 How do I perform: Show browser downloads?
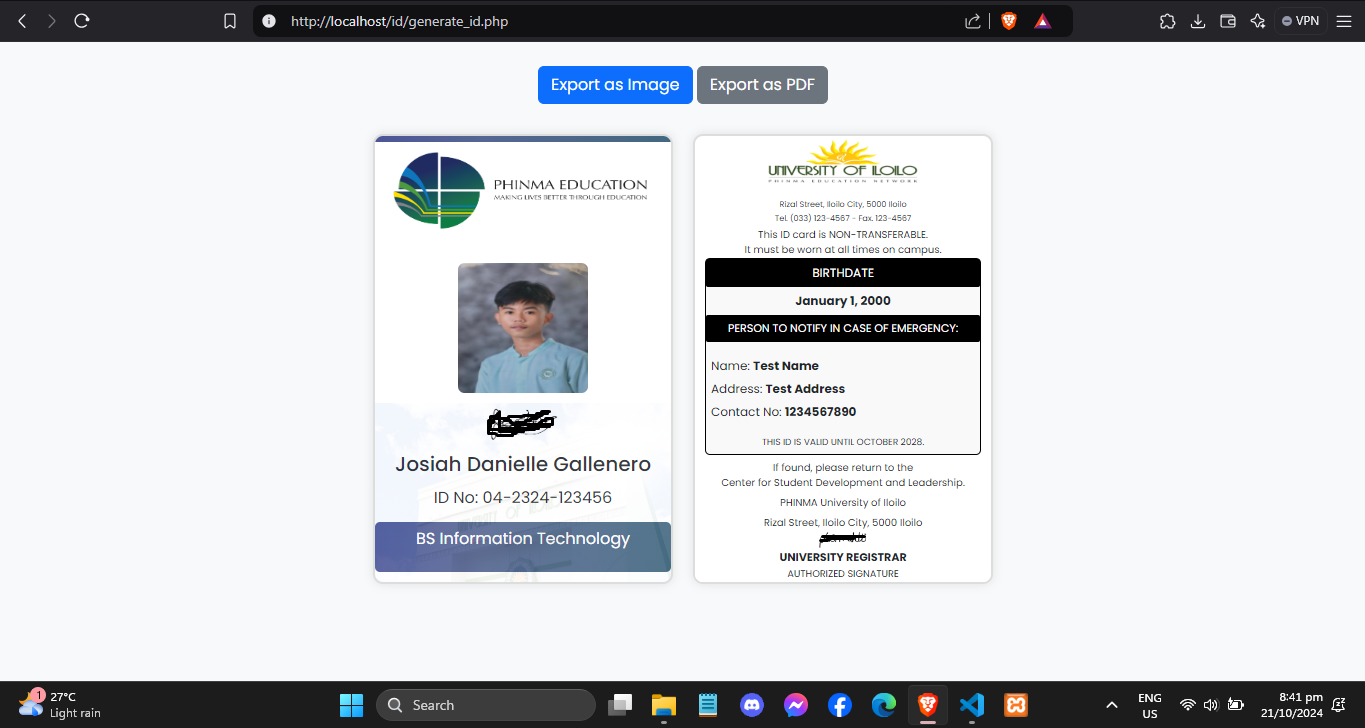tap(1198, 21)
